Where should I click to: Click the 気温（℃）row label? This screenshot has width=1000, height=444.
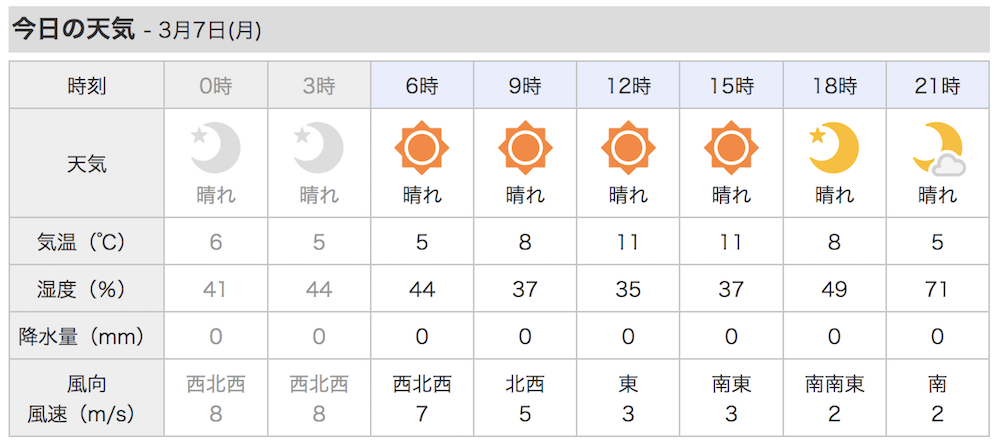click(x=87, y=242)
